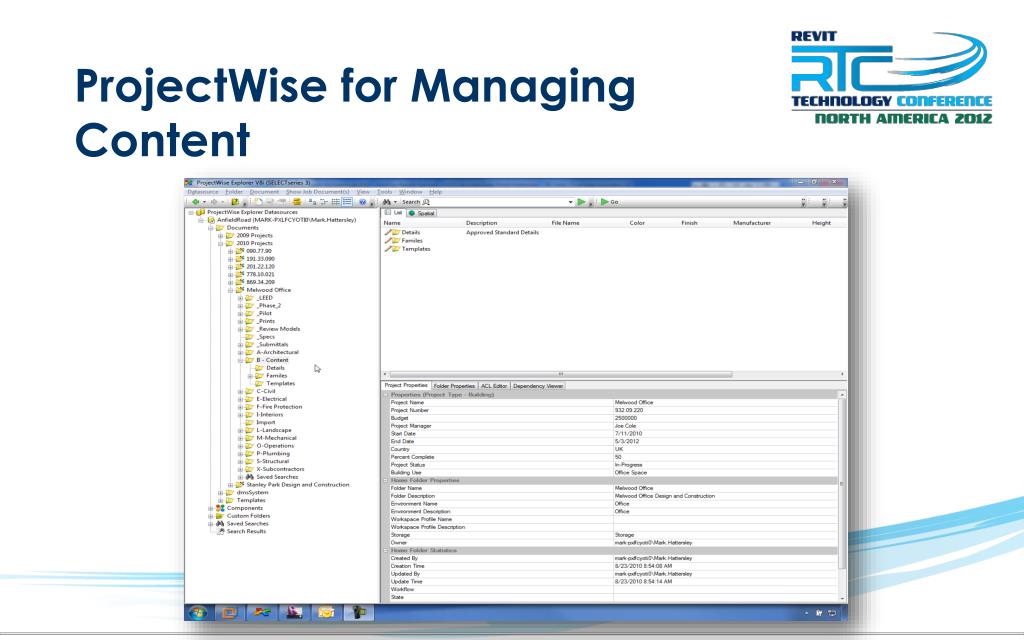Open the envelope mail icon in taskbar
The height and width of the screenshot is (640, 1024).
click(326, 613)
